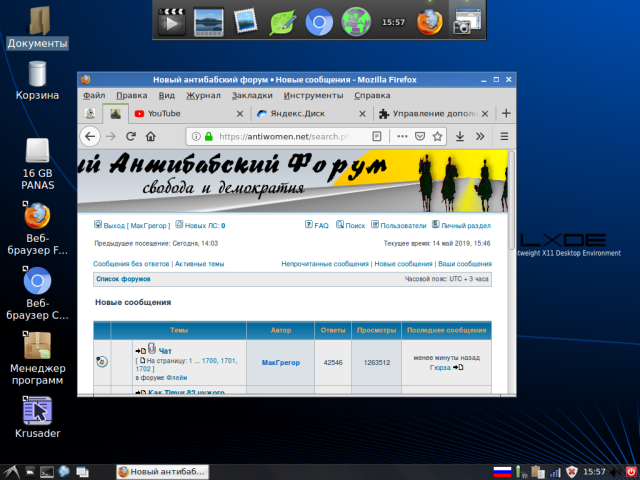Open the LXDE start menu on taskbar
Image resolution: width=640 pixels, height=480 pixels.
[x=11, y=472]
